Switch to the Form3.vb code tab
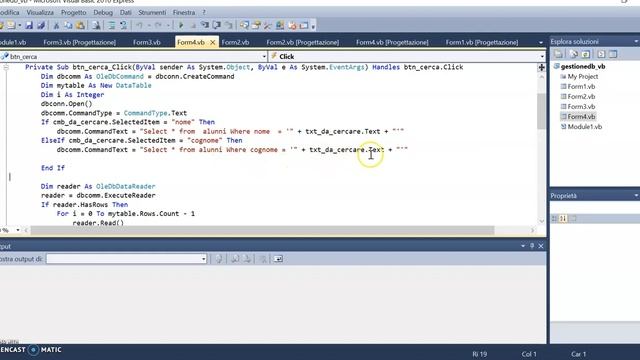The image size is (640, 360). (147, 42)
